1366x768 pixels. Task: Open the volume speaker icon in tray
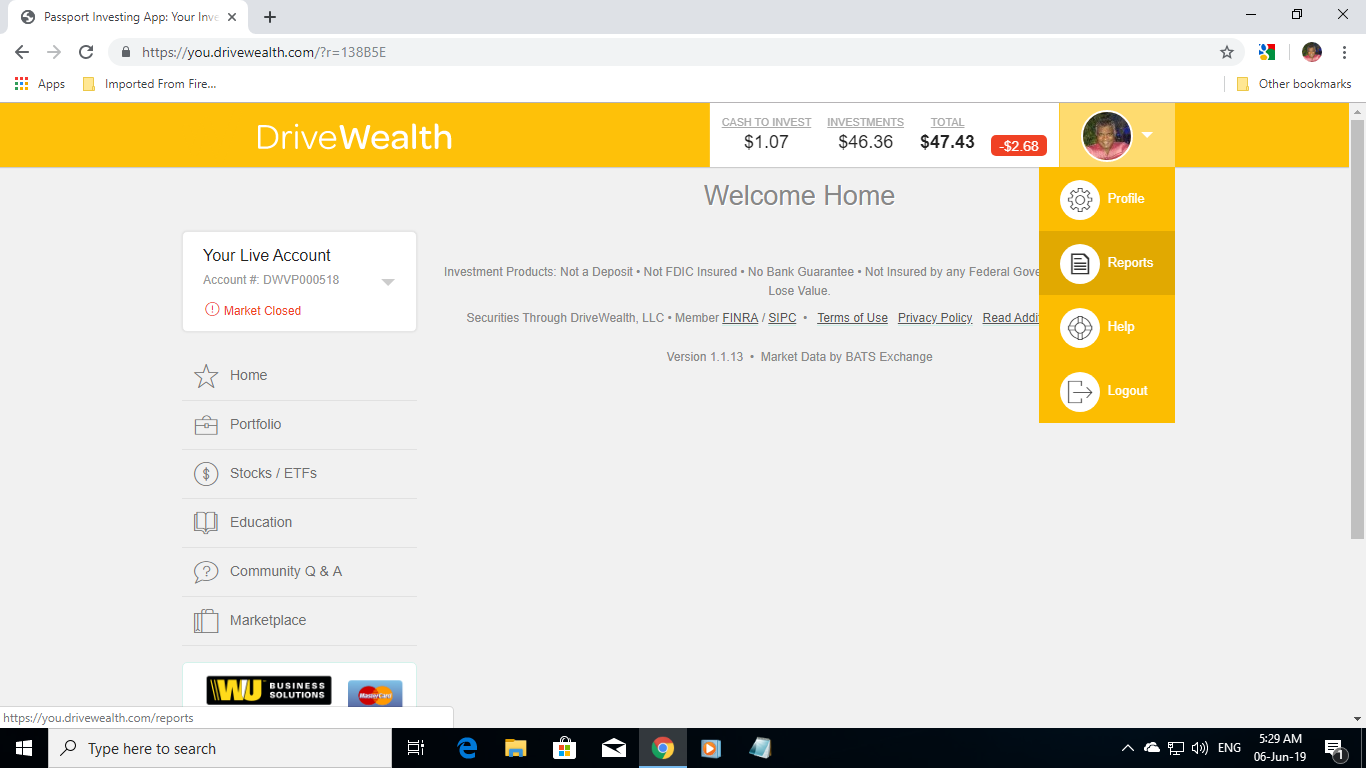(x=1200, y=748)
